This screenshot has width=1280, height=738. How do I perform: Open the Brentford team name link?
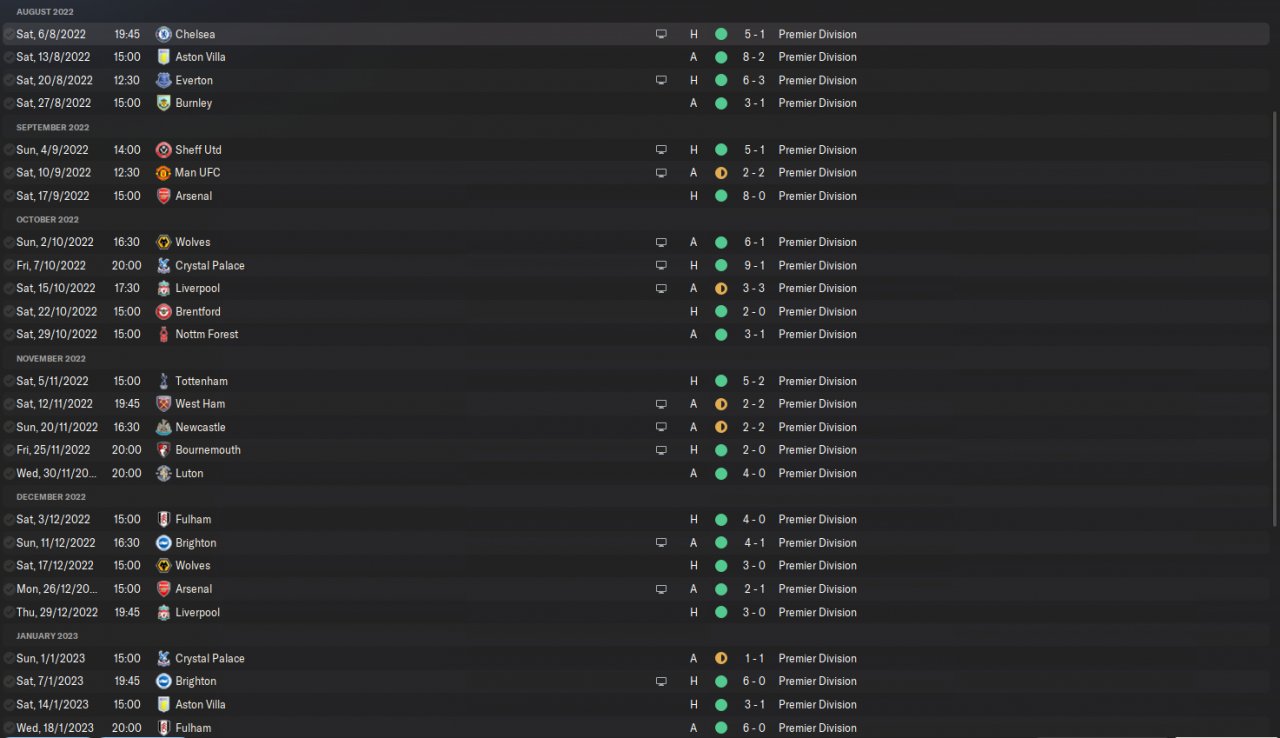point(198,311)
